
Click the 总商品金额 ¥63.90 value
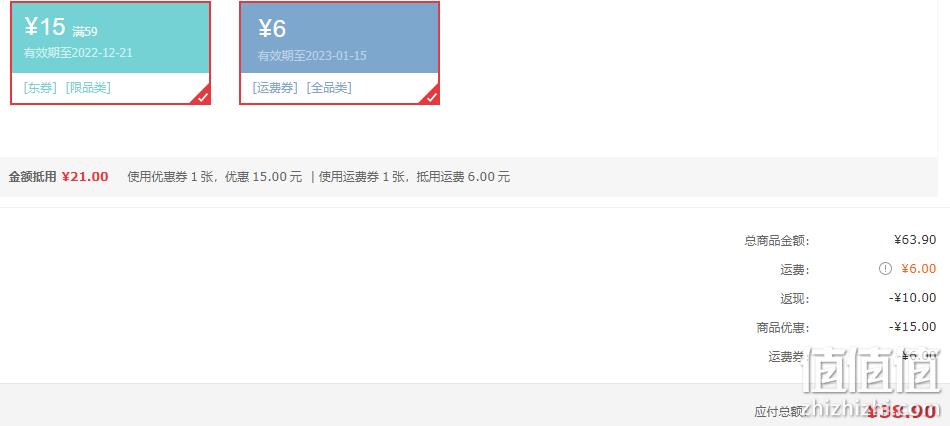pos(915,240)
